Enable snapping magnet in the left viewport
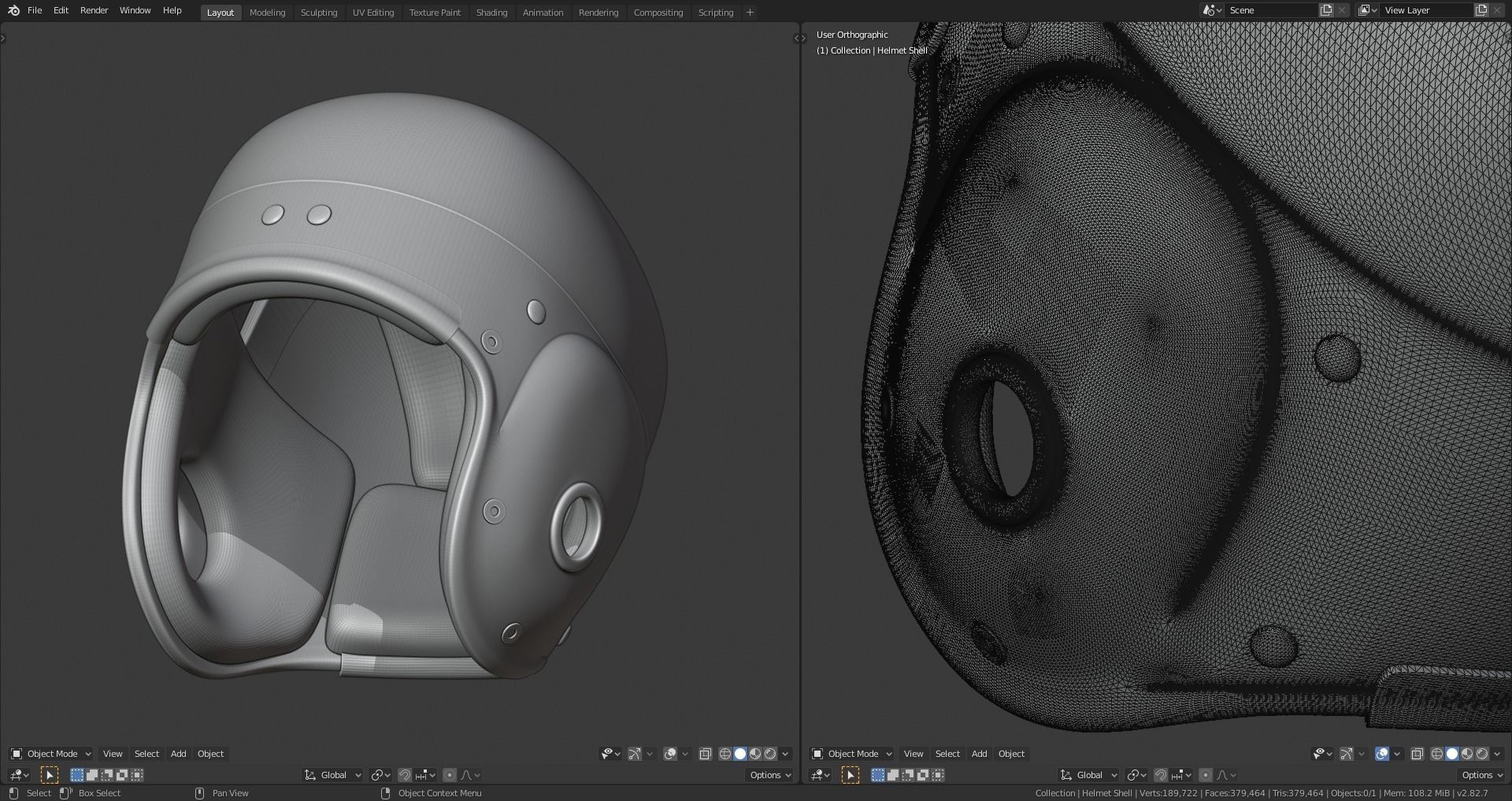The image size is (1512, 801). 404,775
